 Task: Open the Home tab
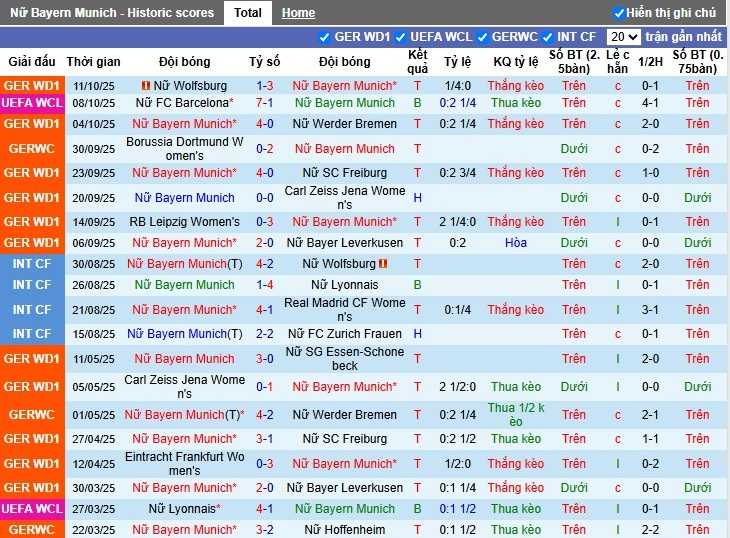[x=298, y=13]
